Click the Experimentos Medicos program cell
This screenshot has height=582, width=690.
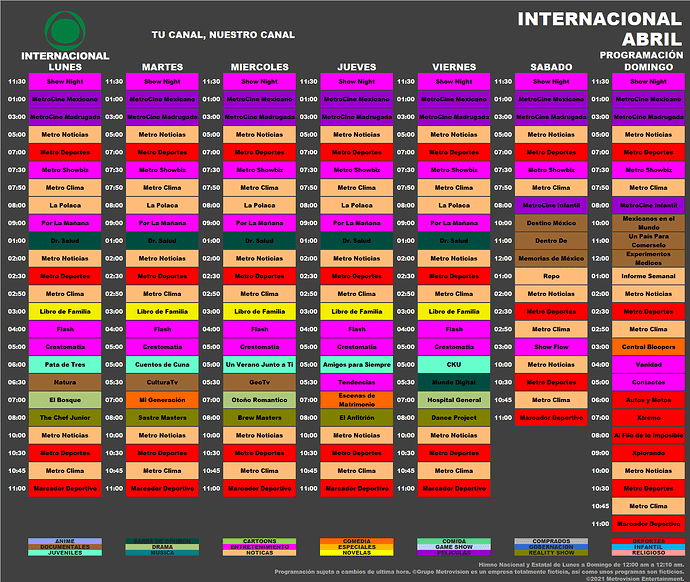(x=649, y=258)
